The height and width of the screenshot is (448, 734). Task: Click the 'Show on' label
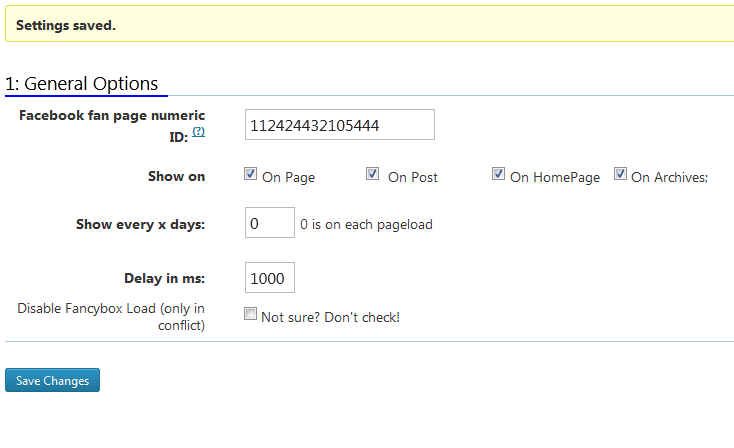(176, 176)
